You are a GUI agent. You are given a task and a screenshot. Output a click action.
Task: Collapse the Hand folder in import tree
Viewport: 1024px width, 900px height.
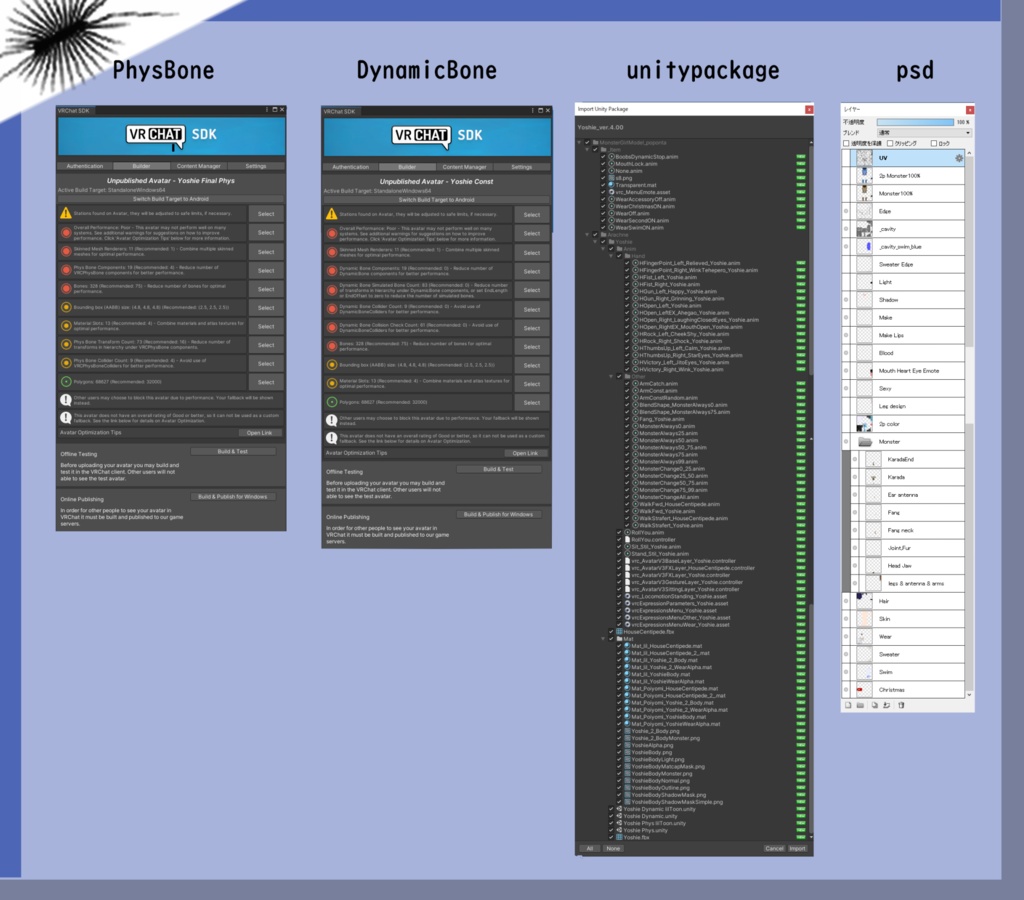point(611,256)
